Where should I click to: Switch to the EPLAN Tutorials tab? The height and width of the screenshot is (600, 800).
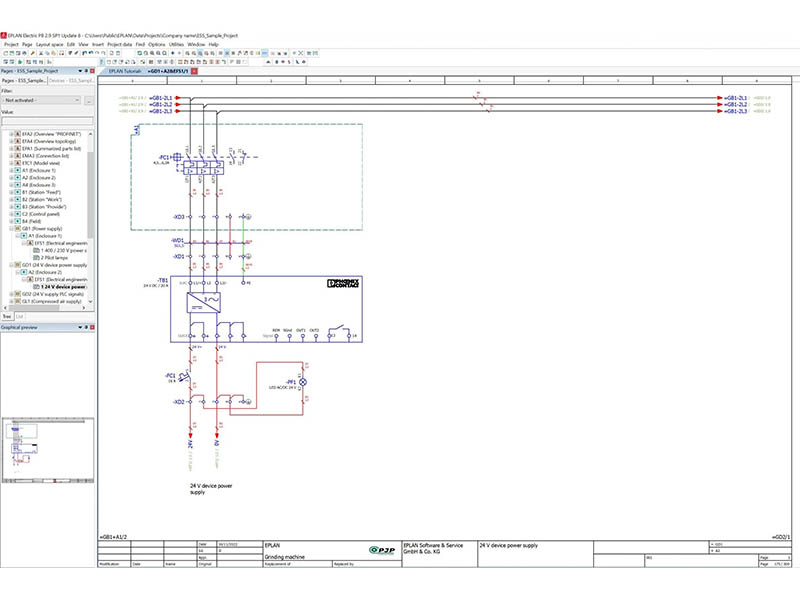click(124, 71)
